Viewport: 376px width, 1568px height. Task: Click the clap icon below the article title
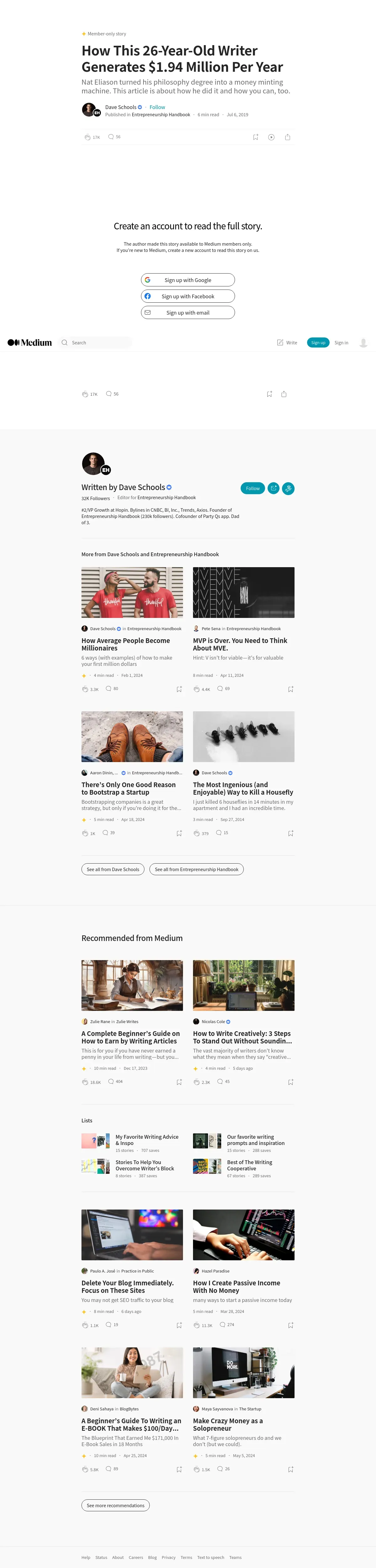pyautogui.click(x=87, y=137)
